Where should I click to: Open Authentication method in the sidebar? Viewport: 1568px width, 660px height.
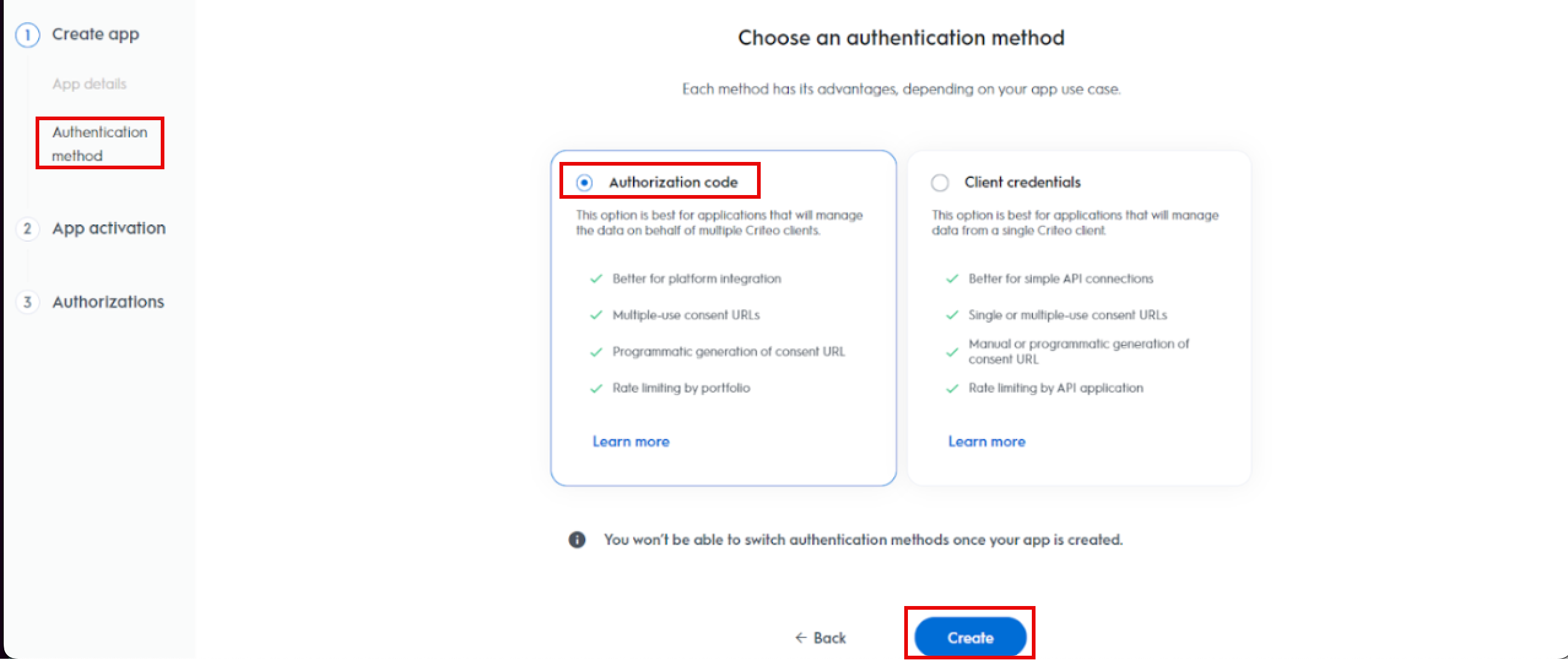pyautogui.click(x=100, y=144)
